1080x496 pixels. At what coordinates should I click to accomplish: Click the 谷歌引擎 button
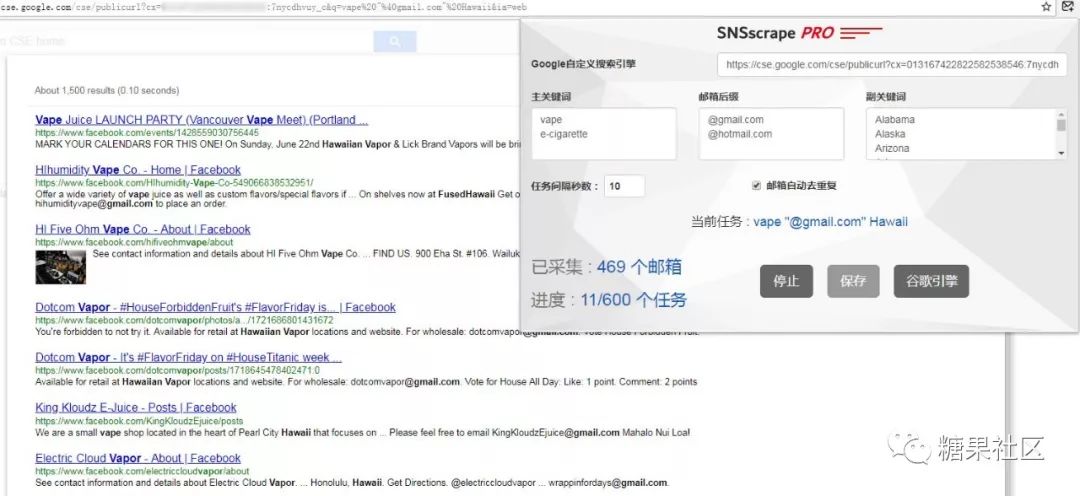click(x=931, y=281)
